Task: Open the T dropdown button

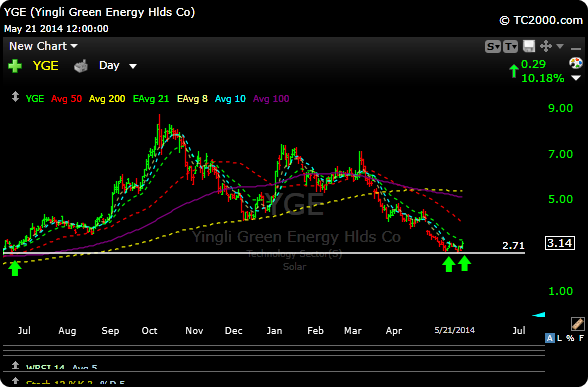Action: click(x=510, y=46)
